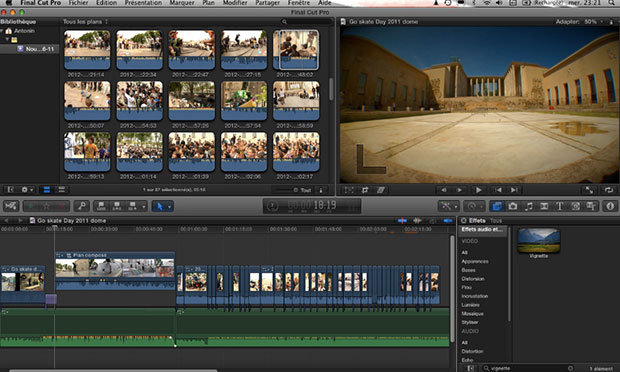The width and height of the screenshot is (620, 372).
Task: Select the Crop tool in viewer
Action: (365, 190)
